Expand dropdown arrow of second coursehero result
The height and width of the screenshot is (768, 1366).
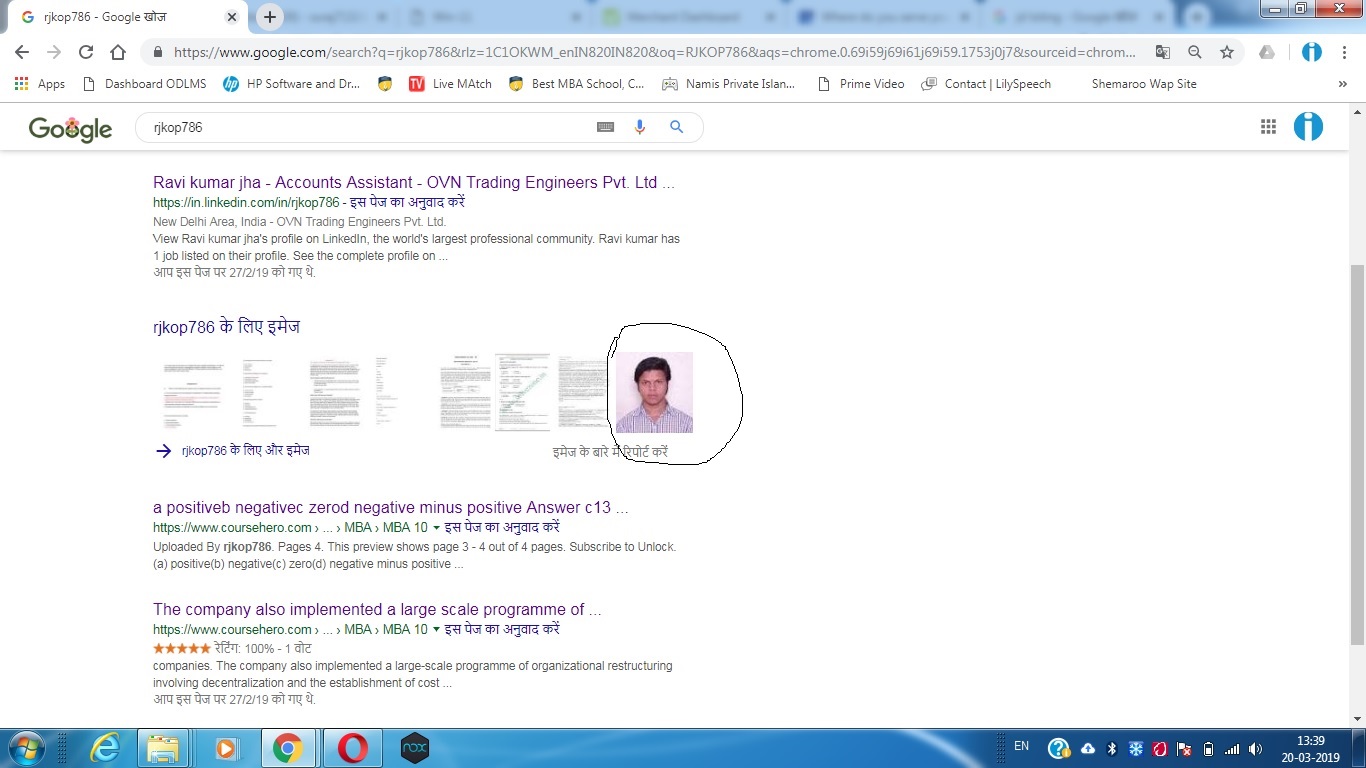(x=436, y=629)
